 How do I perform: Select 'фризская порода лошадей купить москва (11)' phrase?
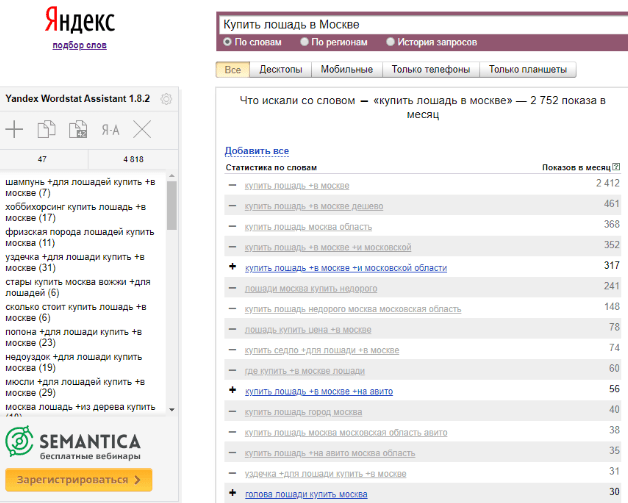(x=80, y=237)
